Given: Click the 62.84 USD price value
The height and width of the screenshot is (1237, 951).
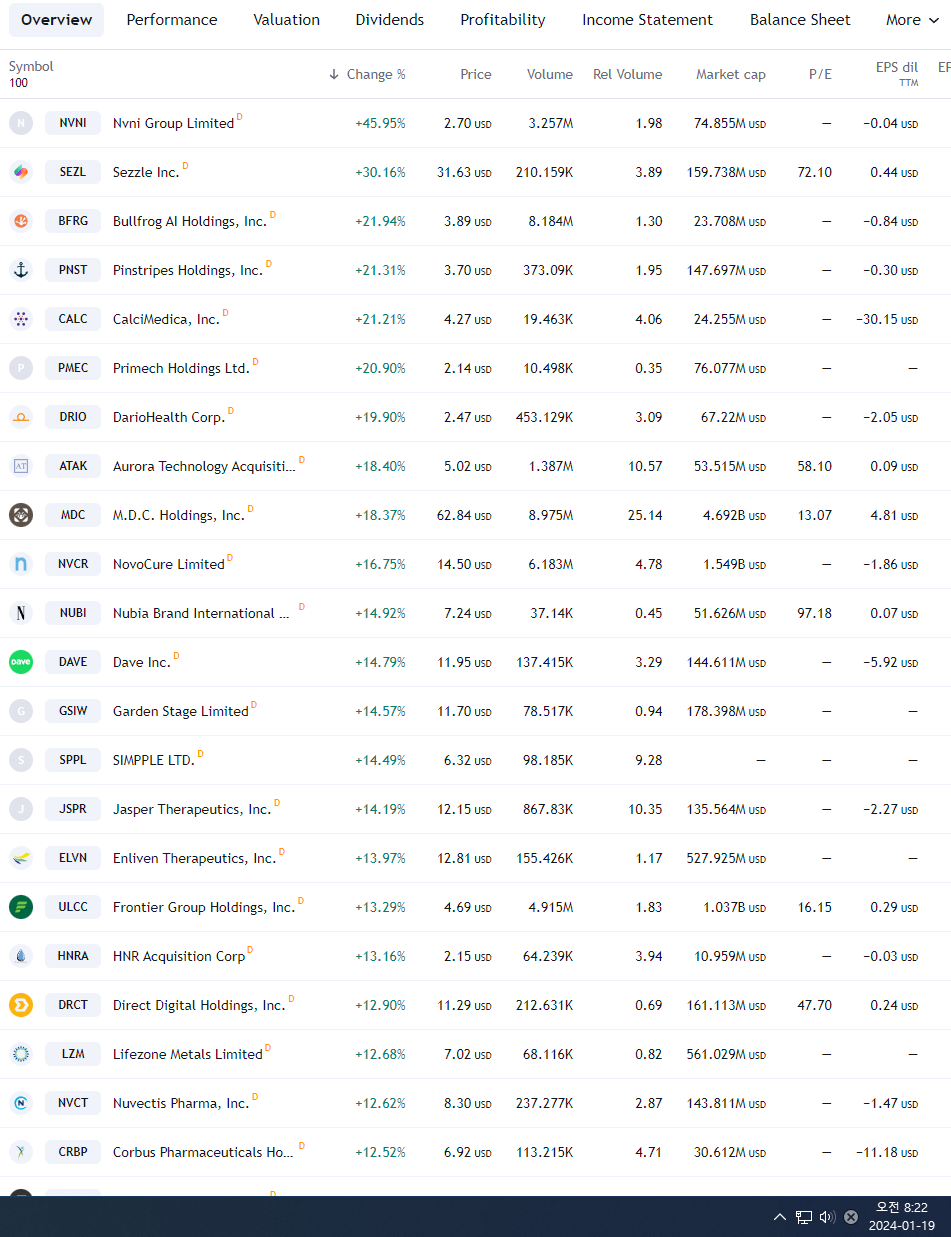Looking at the screenshot, I should pos(464,516).
